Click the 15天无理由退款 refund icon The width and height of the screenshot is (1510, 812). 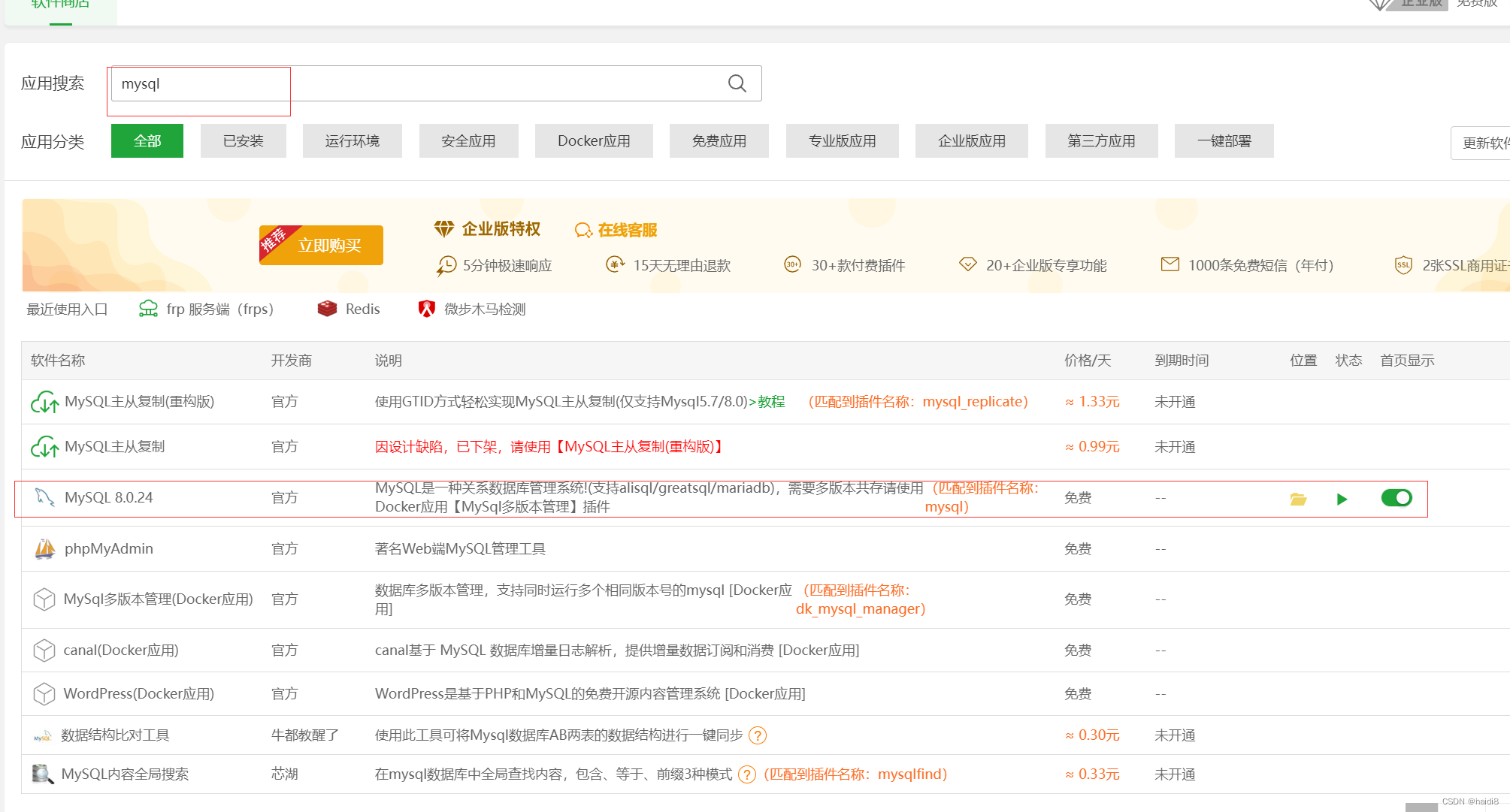(616, 264)
